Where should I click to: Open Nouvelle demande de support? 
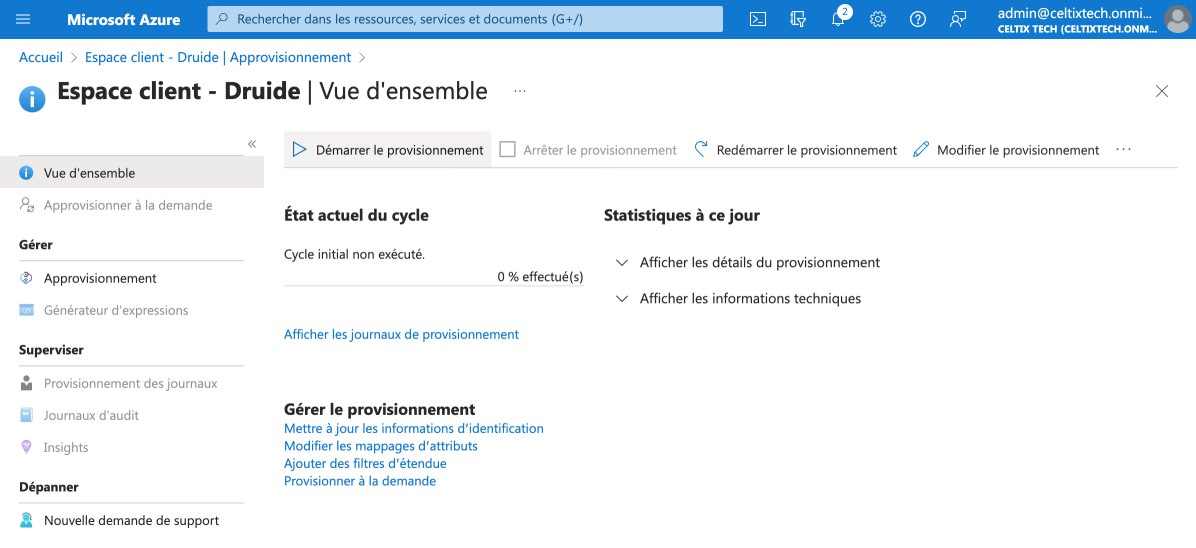131,521
